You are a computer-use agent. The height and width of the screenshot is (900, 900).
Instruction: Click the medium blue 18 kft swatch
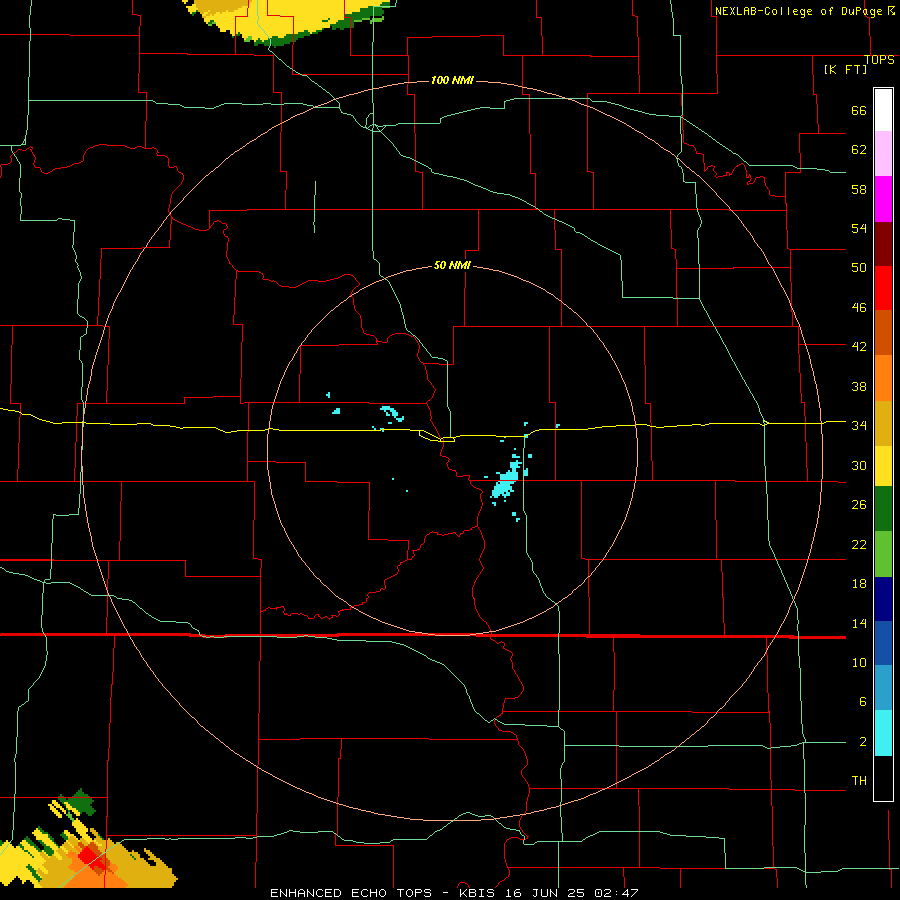coord(883,643)
